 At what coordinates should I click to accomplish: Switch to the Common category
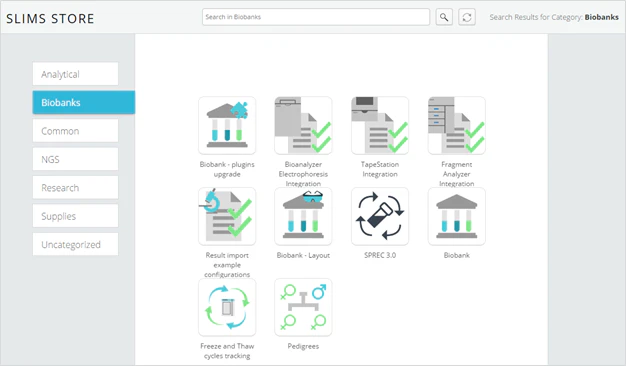[75, 131]
